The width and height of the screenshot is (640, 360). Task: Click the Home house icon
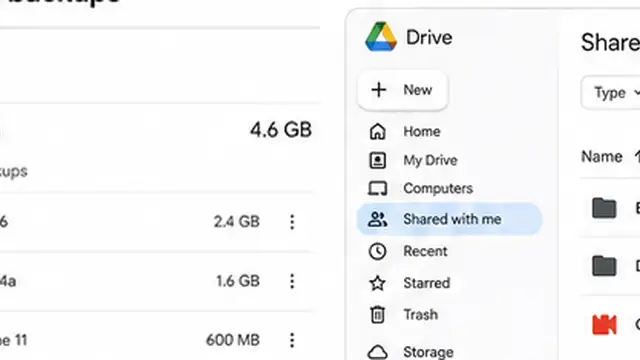378,131
